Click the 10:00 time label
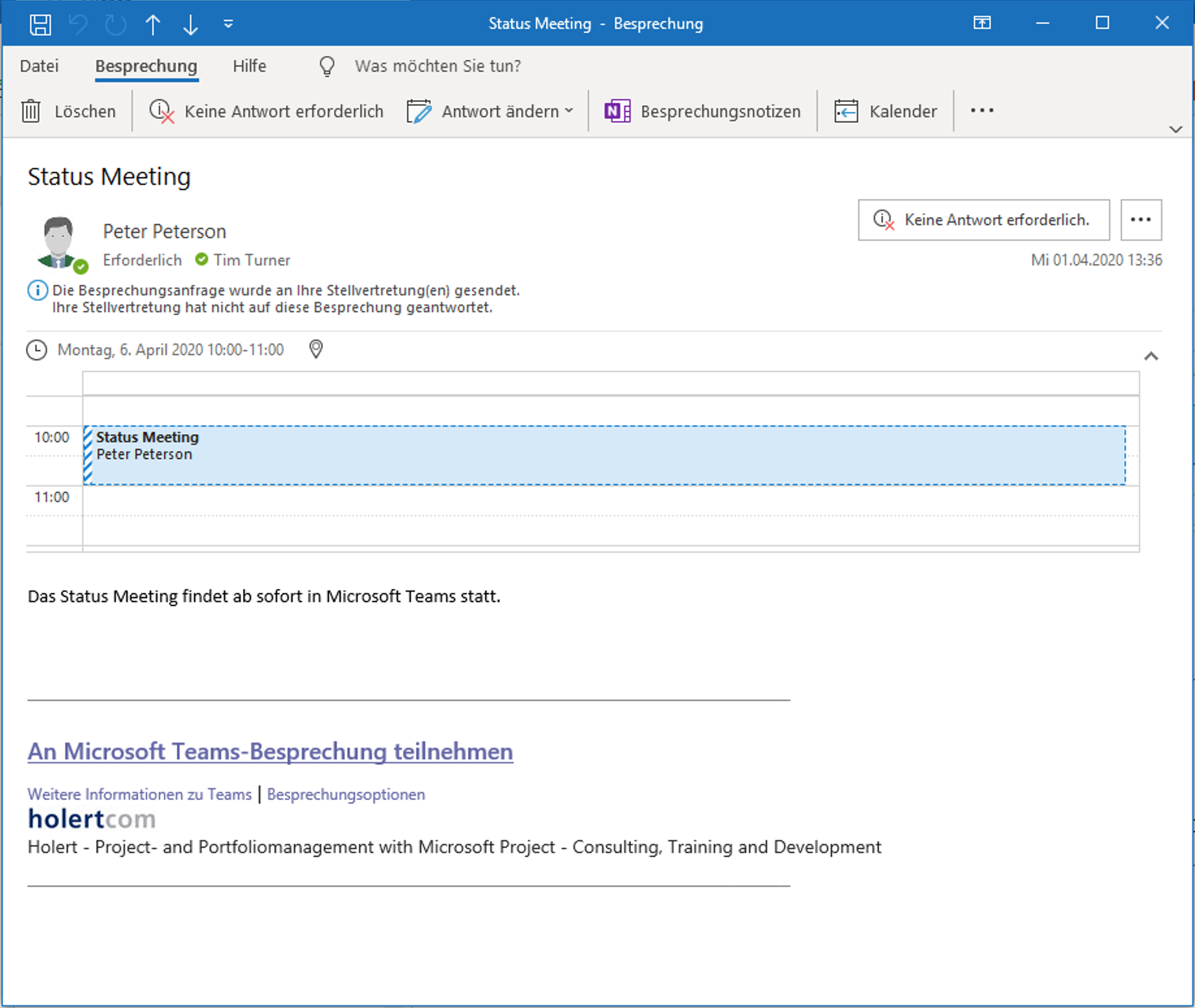This screenshot has width=1195, height=1008. (51, 437)
